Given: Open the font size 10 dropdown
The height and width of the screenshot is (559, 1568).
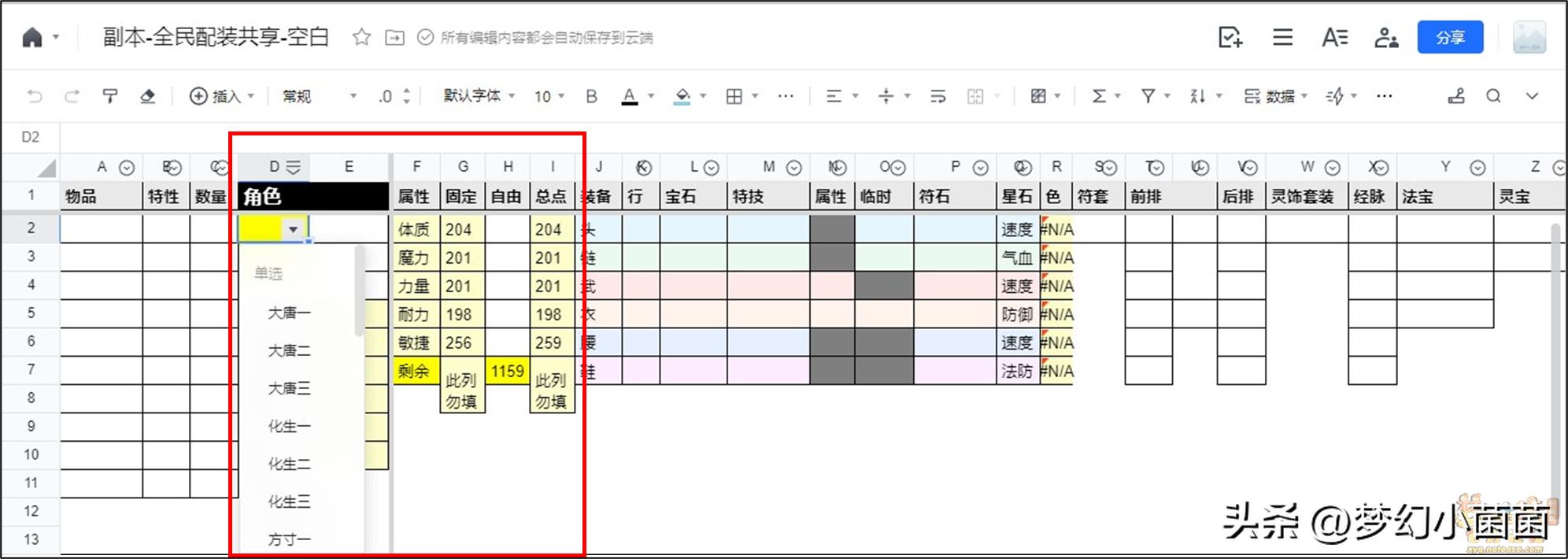Looking at the screenshot, I should pos(549,96).
